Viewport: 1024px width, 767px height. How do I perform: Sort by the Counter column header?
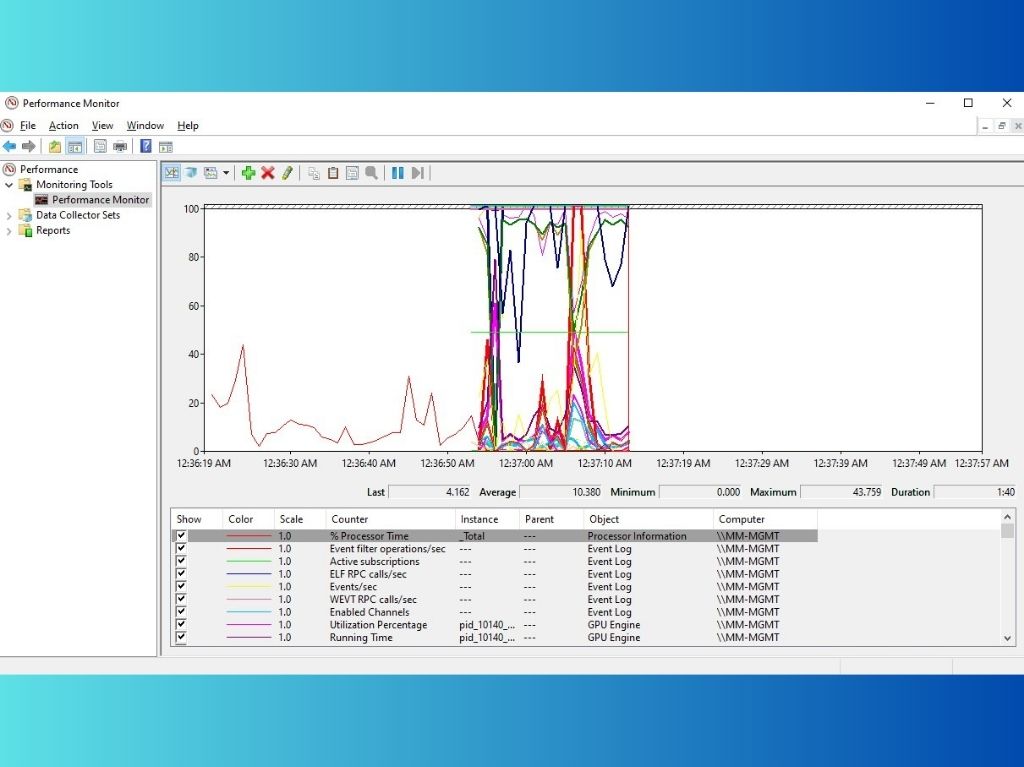[390, 519]
